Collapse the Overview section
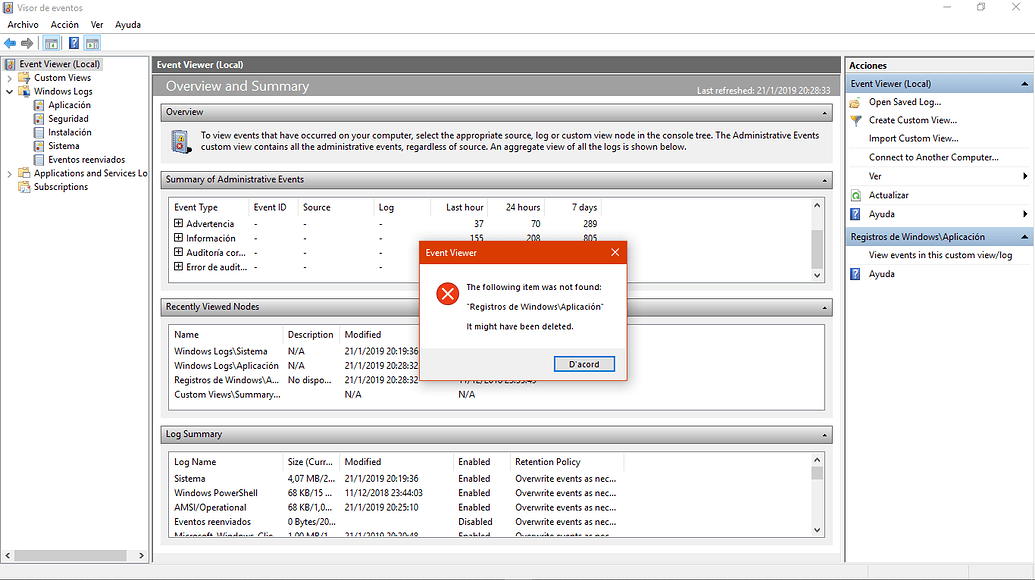The height and width of the screenshot is (580, 1035). [824, 113]
